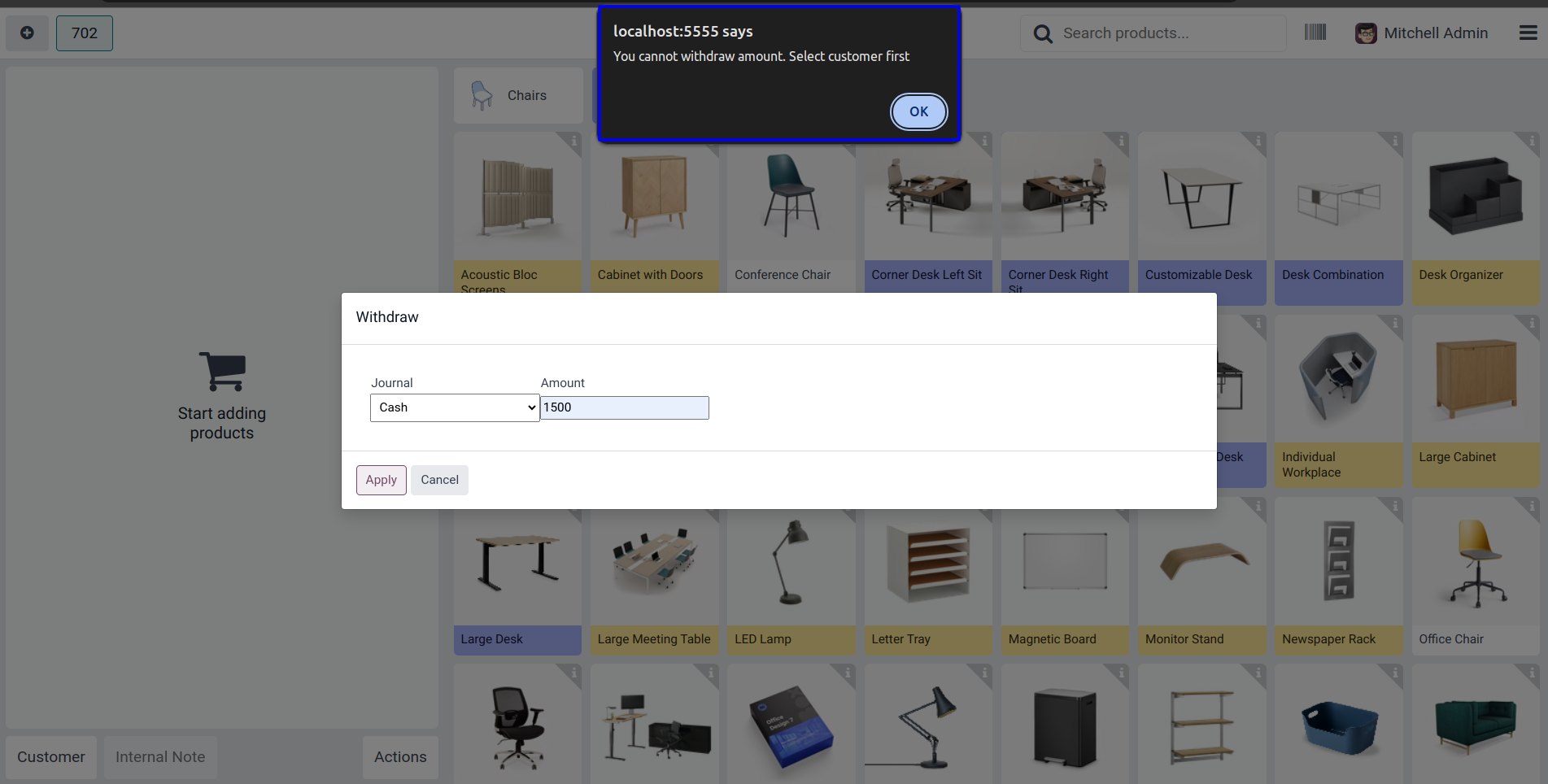Image resolution: width=1548 pixels, height=784 pixels.
Task: Click Apply in Withdraw dialog
Action: 381,480
